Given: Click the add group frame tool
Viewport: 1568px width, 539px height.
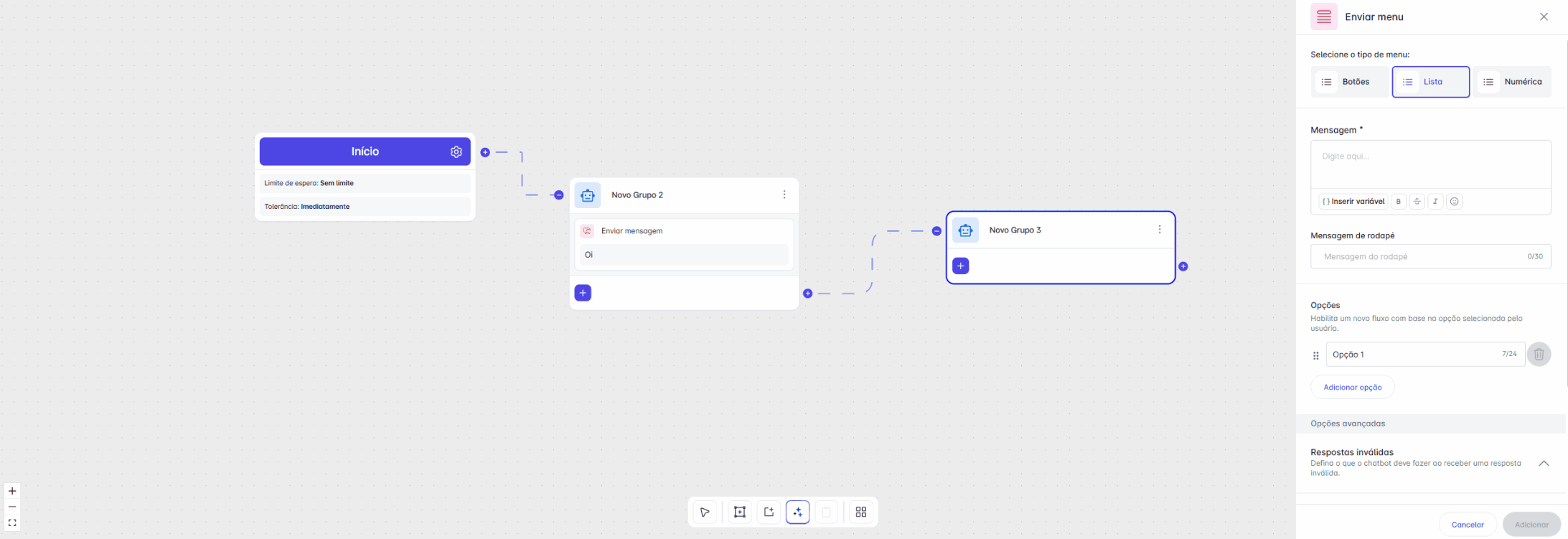Looking at the screenshot, I should pyautogui.click(x=740, y=512).
